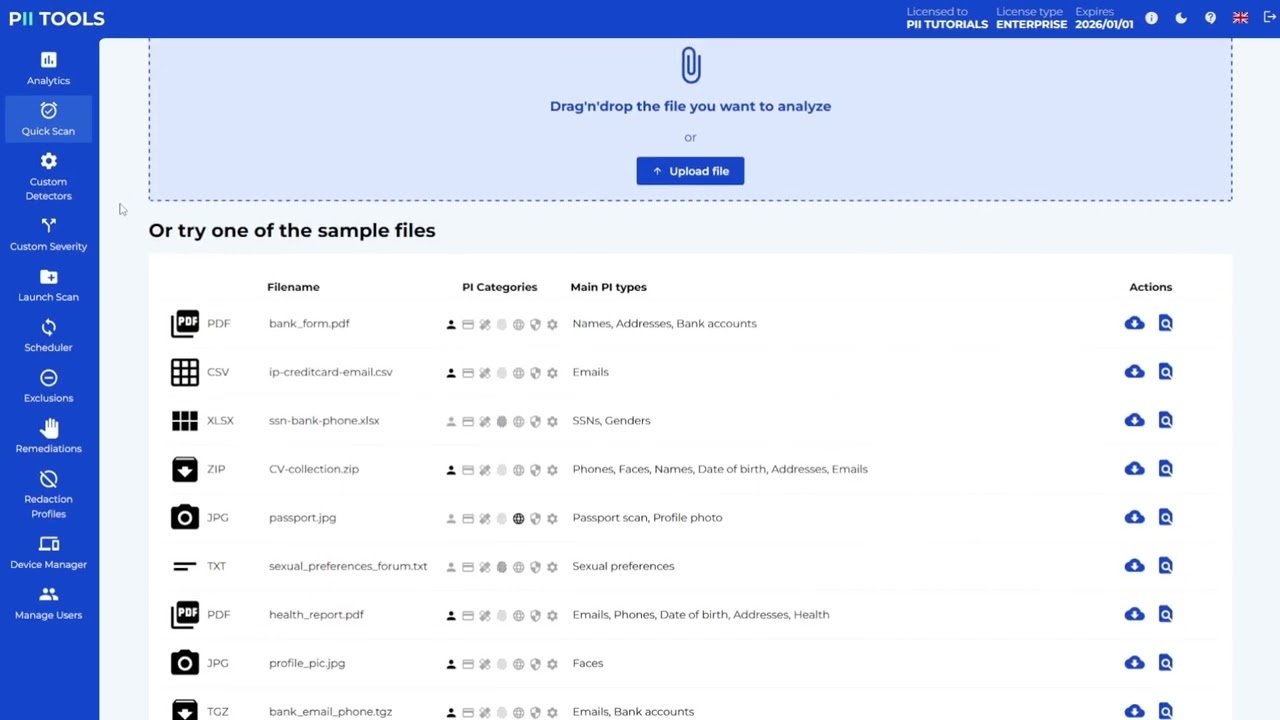Toggle dark mode moon icon
The width and height of the screenshot is (1280, 720).
click(x=1181, y=18)
